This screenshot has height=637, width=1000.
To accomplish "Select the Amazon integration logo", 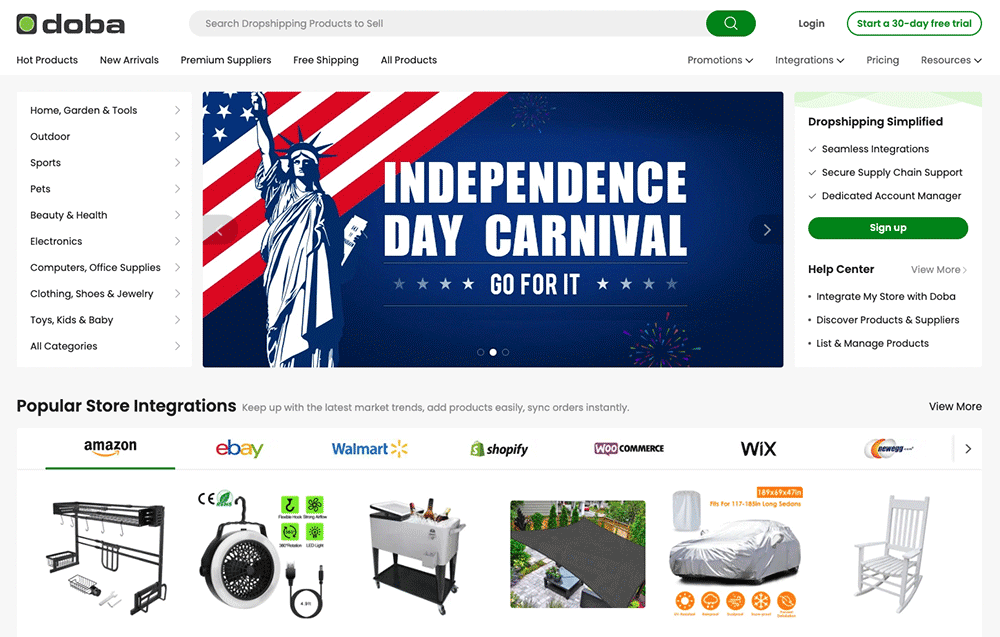I will 110,448.
